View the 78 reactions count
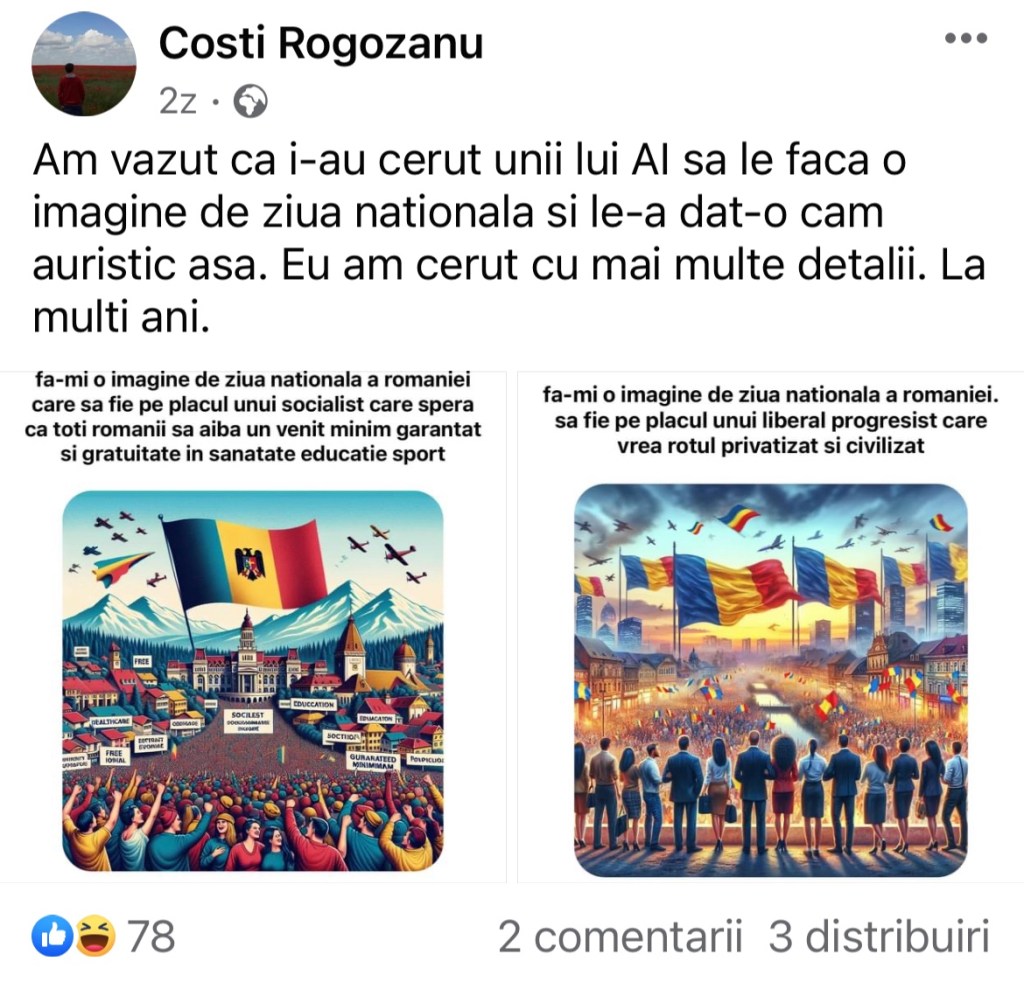Screen dimensions: 1024x982 (x=151, y=936)
